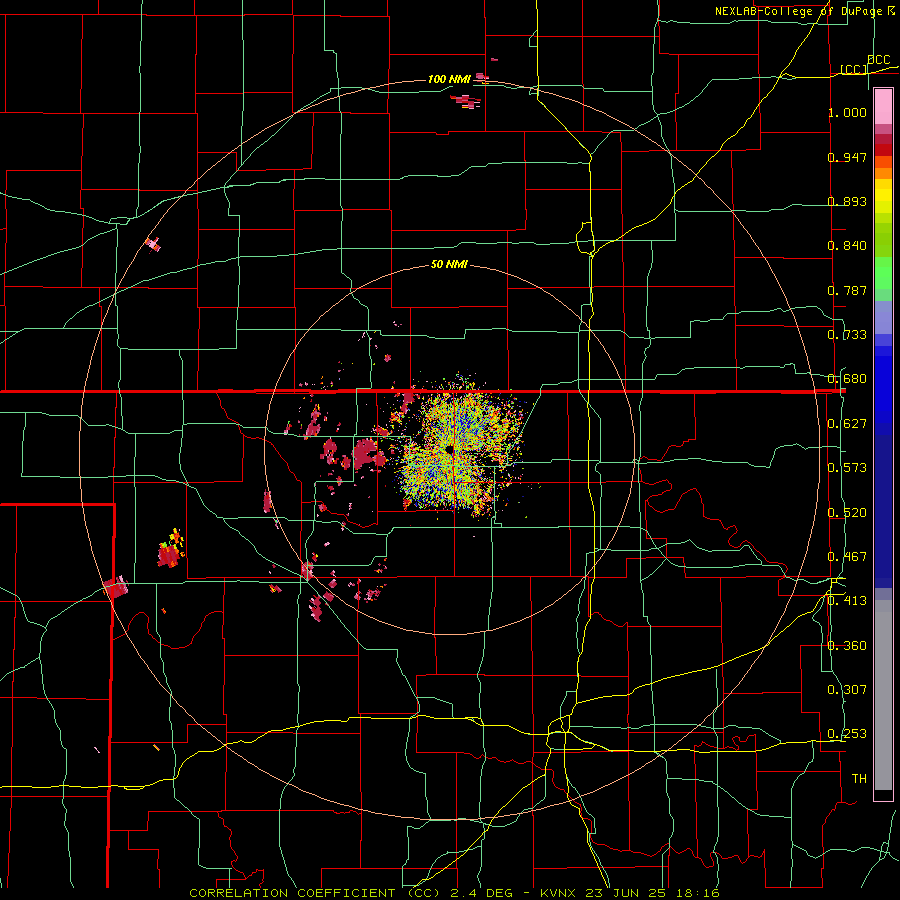Click the 0.787 color scale value
The height and width of the screenshot is (900, 900).
[847, 290]
